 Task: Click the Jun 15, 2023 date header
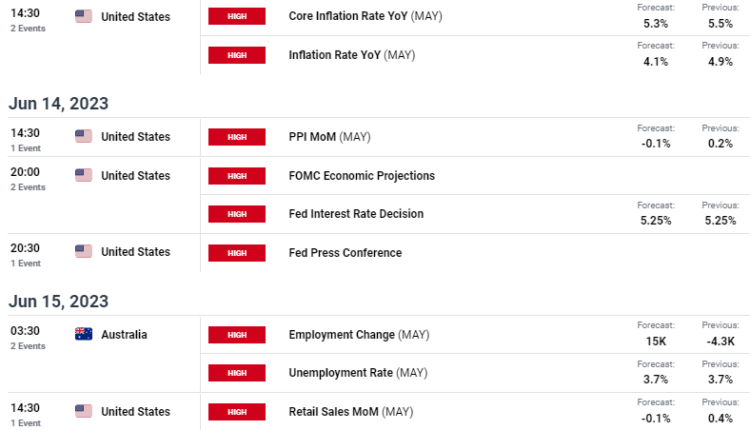tap(59, 301)
